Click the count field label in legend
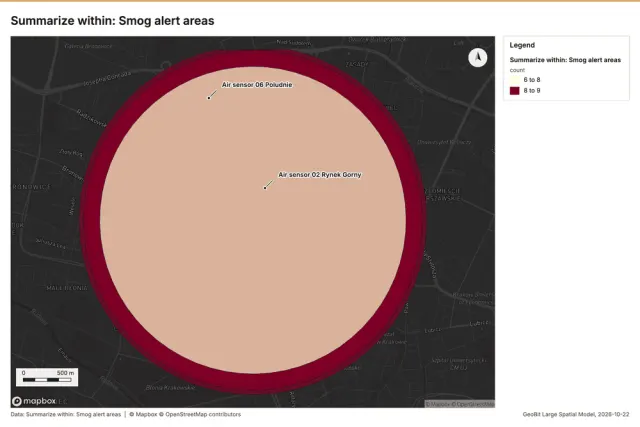This screenshot has height=427, width=640. coord(517,70)
